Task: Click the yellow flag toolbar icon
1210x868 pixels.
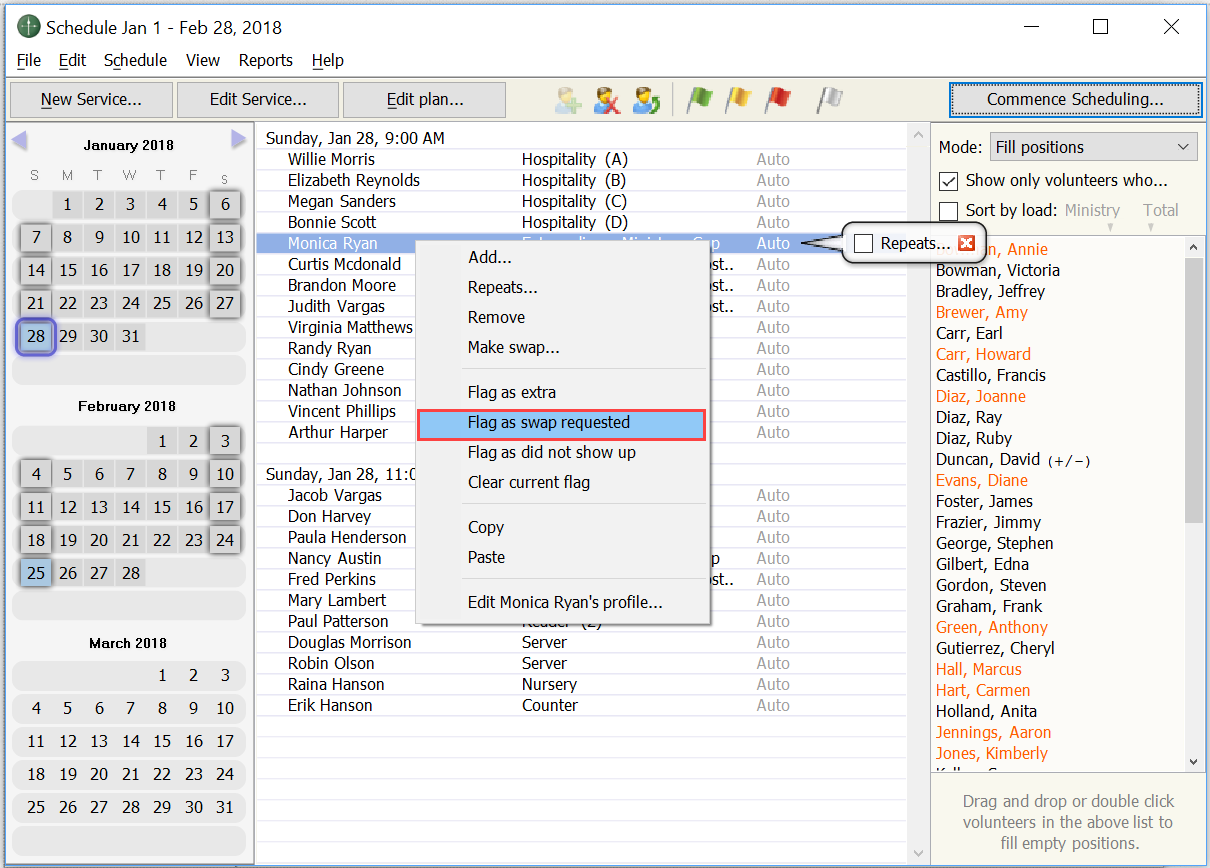Action: 738,100
